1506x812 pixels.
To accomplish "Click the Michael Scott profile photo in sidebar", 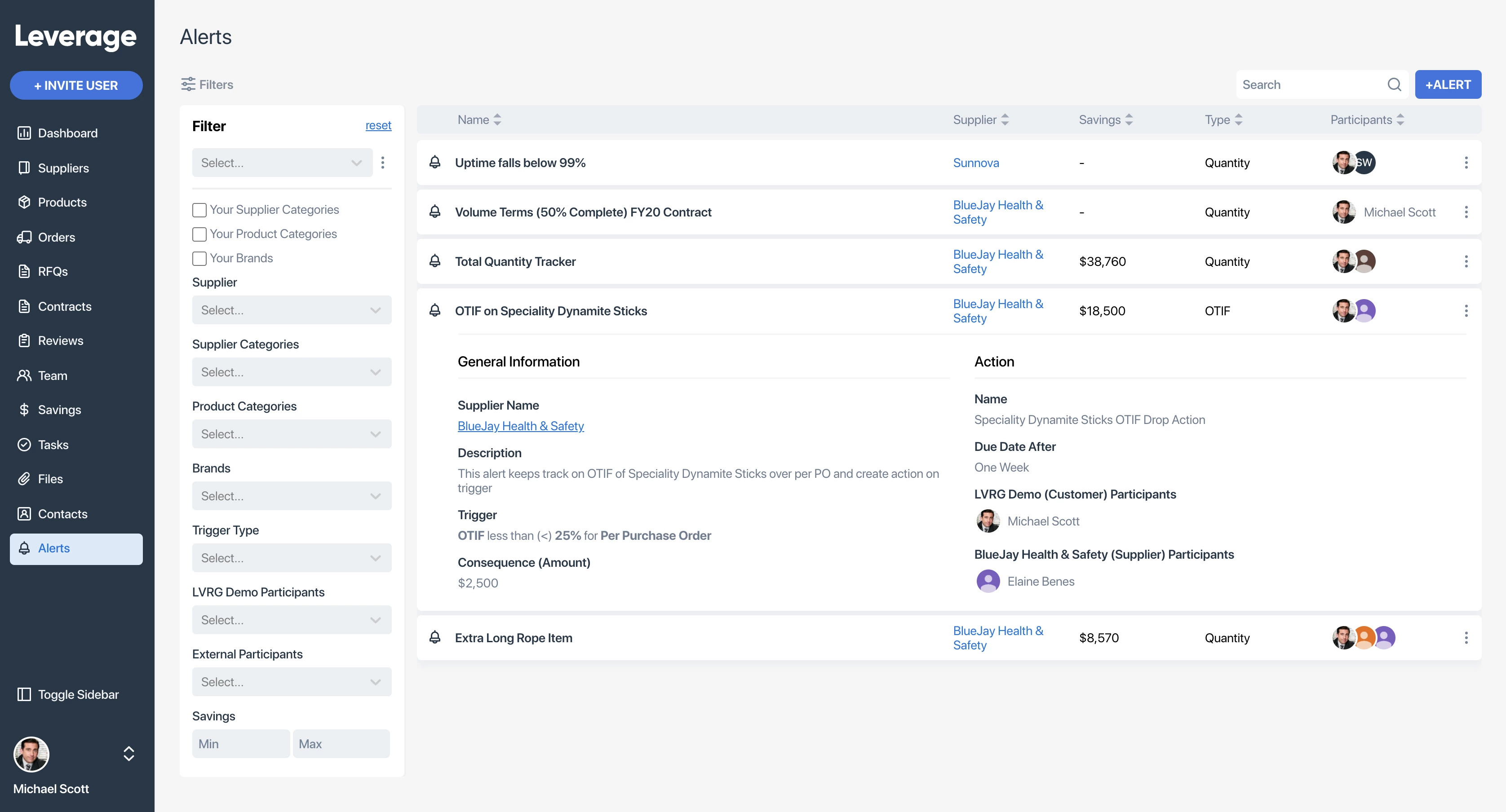I will (x=31, y=754).
